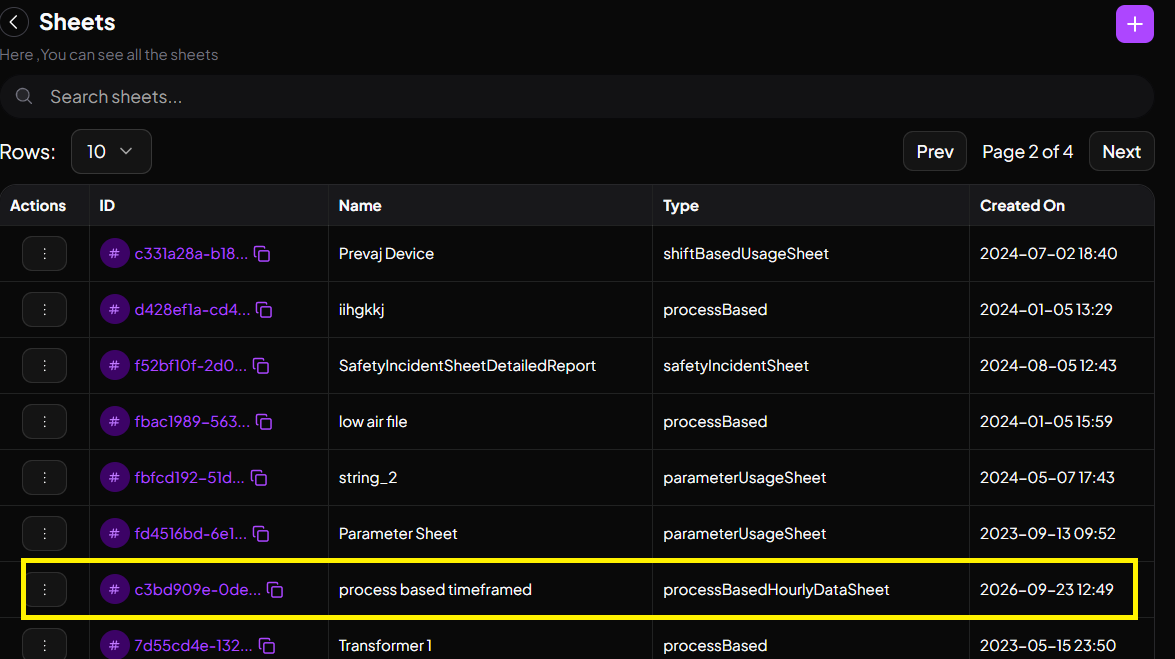The width and height of the screenshot is (1175, 659).
Task: Copy the ID fbfcd192-51d...
Action: point(259,478)
